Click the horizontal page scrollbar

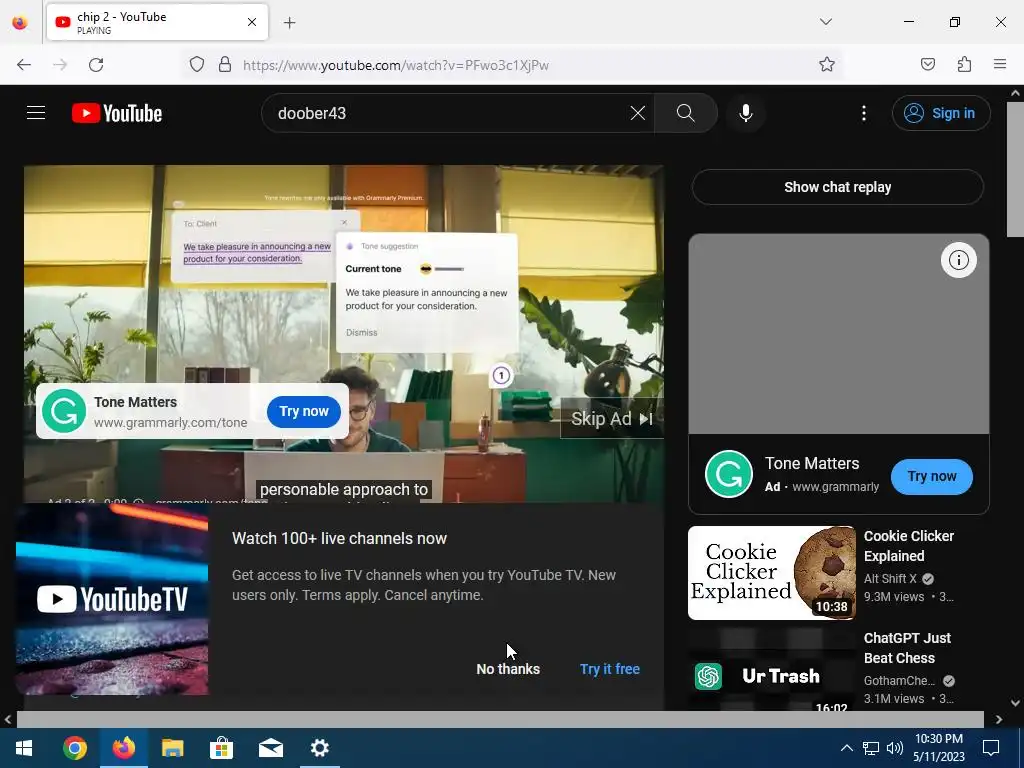point(500,719)
